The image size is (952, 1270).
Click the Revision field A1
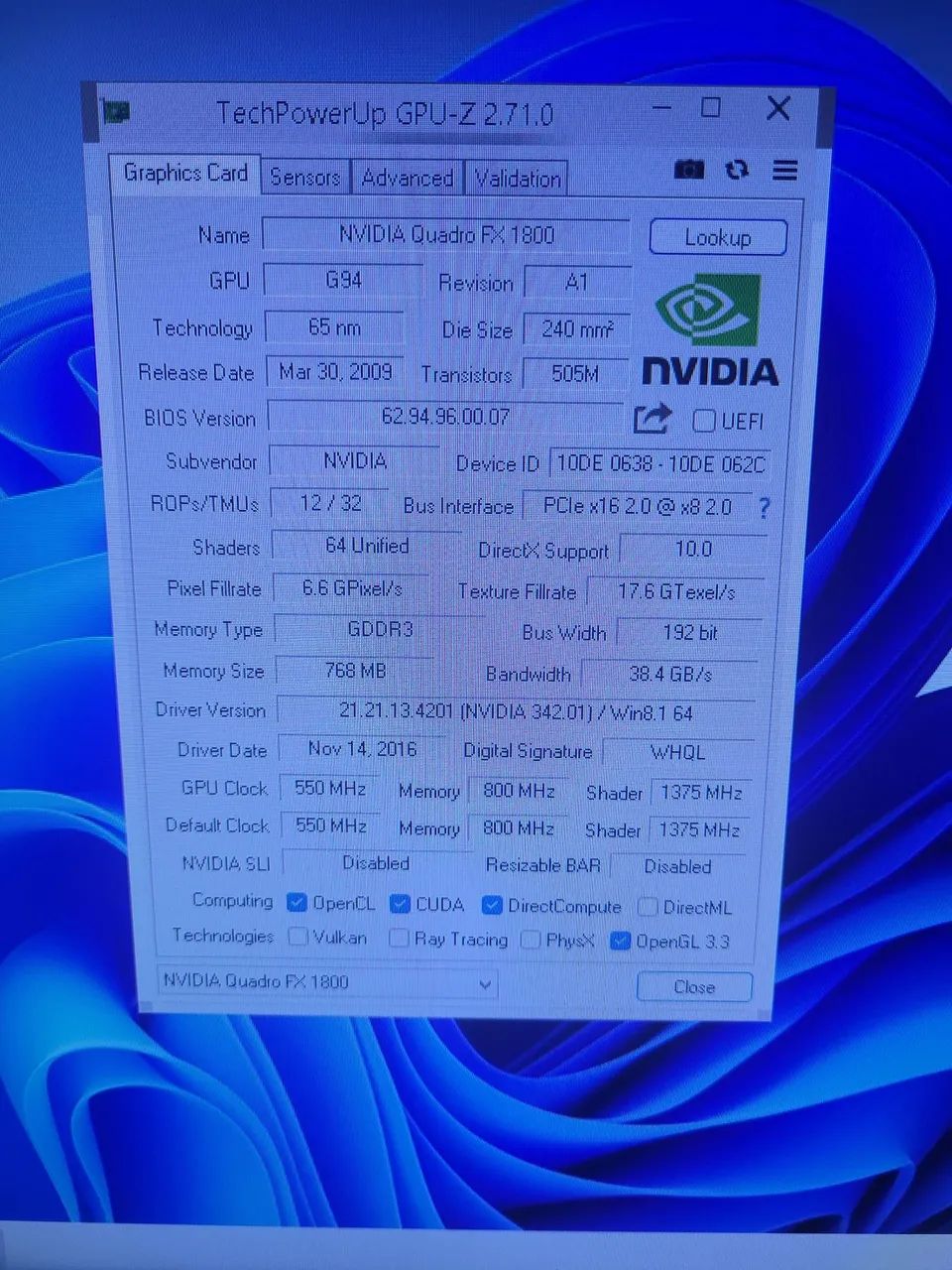pyautogui.click(x=577, y=283)
